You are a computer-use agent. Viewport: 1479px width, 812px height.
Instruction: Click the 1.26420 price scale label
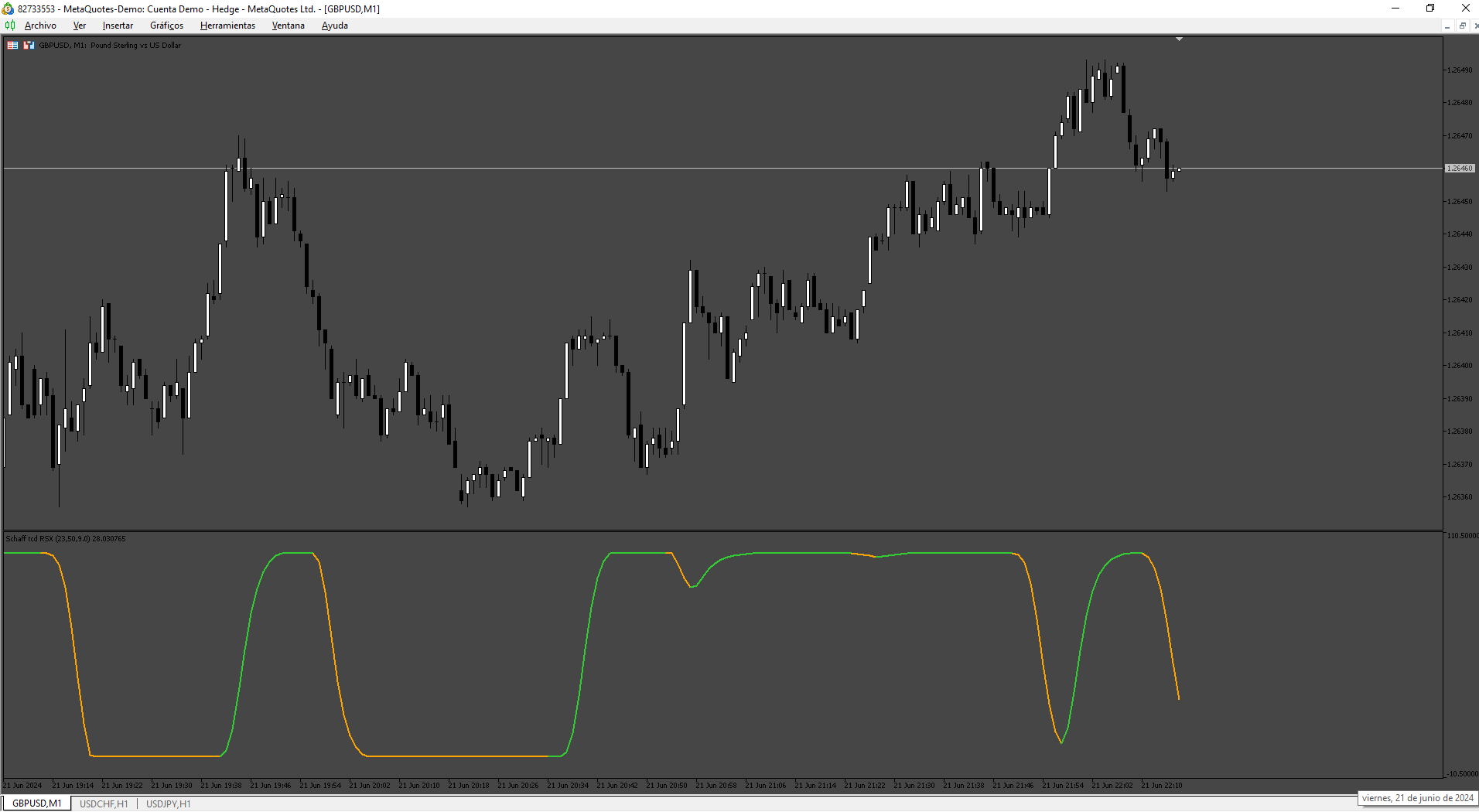pyautogui.click(x=1460, y=300)
